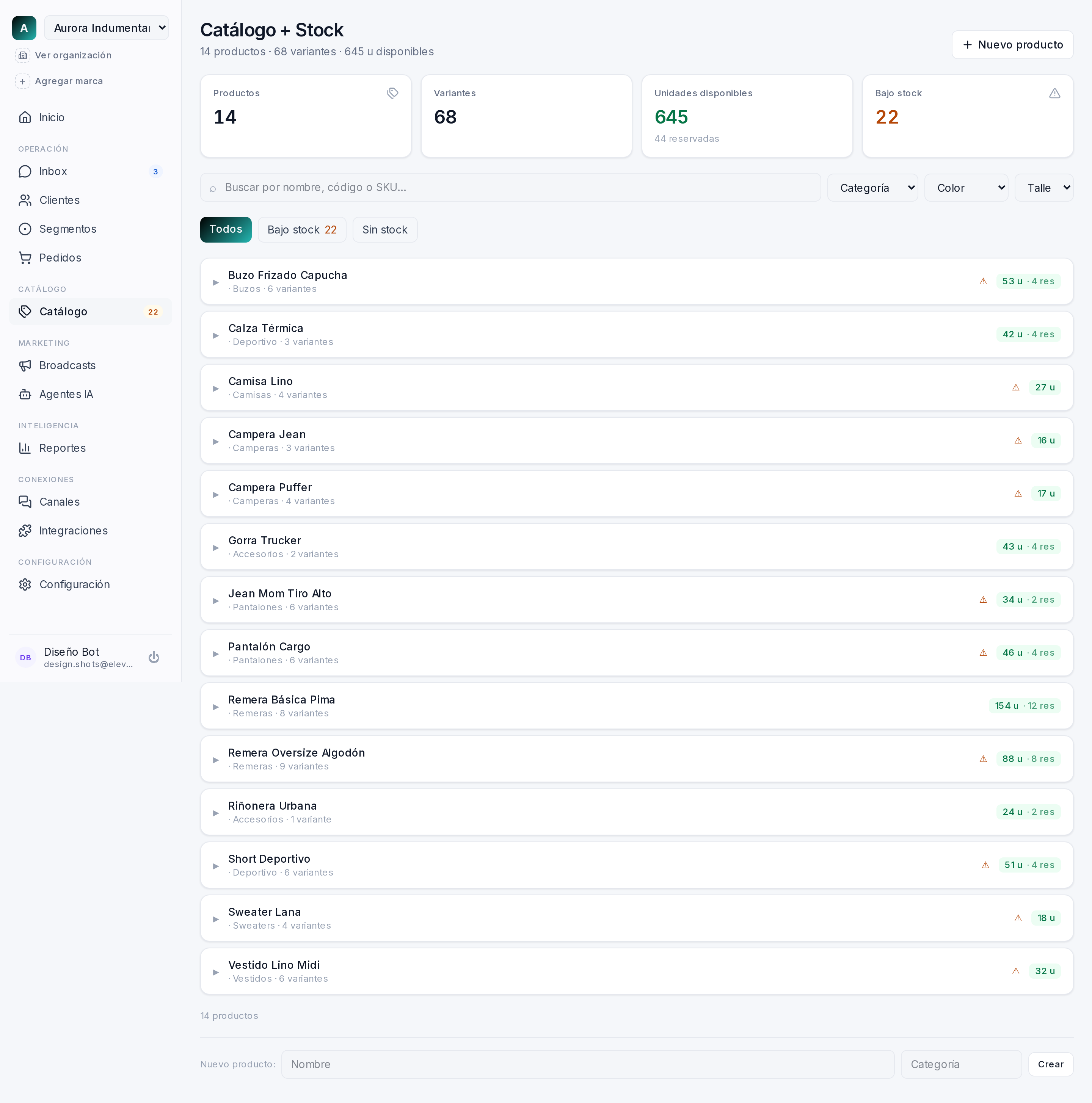The width and height of the screenshot is (1092, 1103).
Task: Switch to the Bajo stock tab
Action: pyautogui.click(x=302, y=229)
